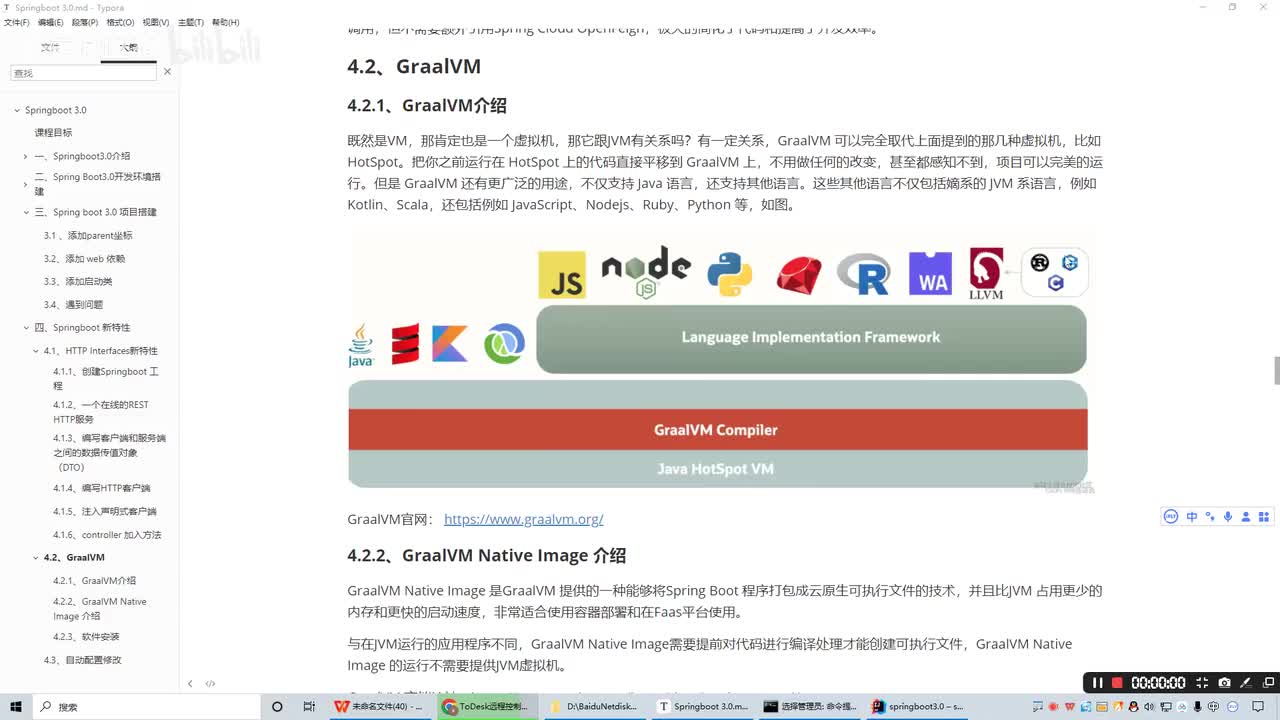Screen dimensions: 1280x720
Task: Pause the screen recording
Action: tap(1097, 683)
